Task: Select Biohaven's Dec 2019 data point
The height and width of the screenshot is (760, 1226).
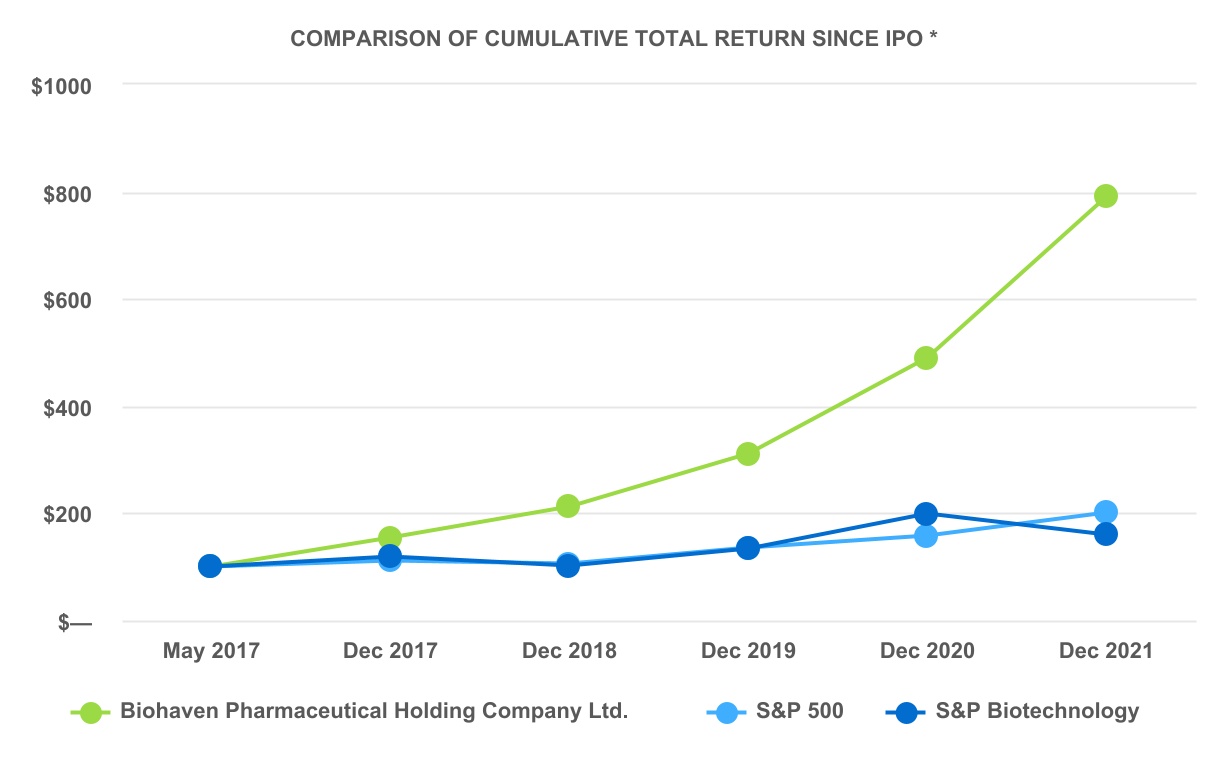Action: tap(747, 454)
